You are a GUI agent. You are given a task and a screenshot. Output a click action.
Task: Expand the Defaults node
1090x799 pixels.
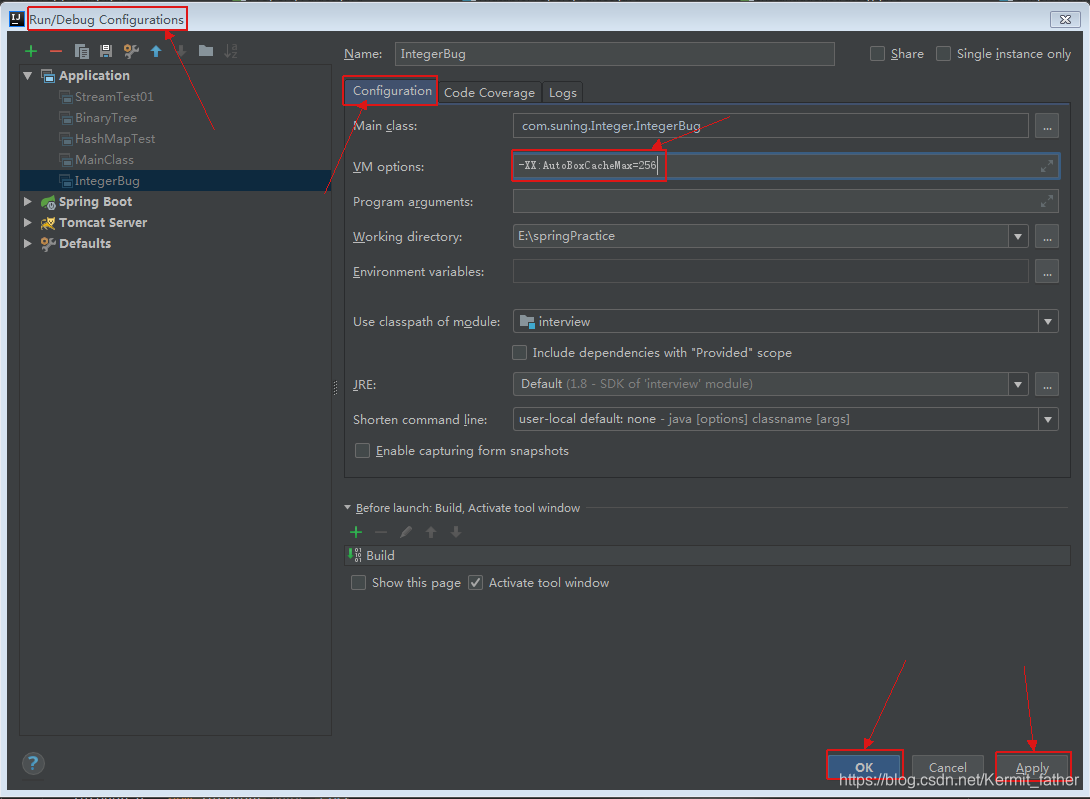tap(28, 243)
